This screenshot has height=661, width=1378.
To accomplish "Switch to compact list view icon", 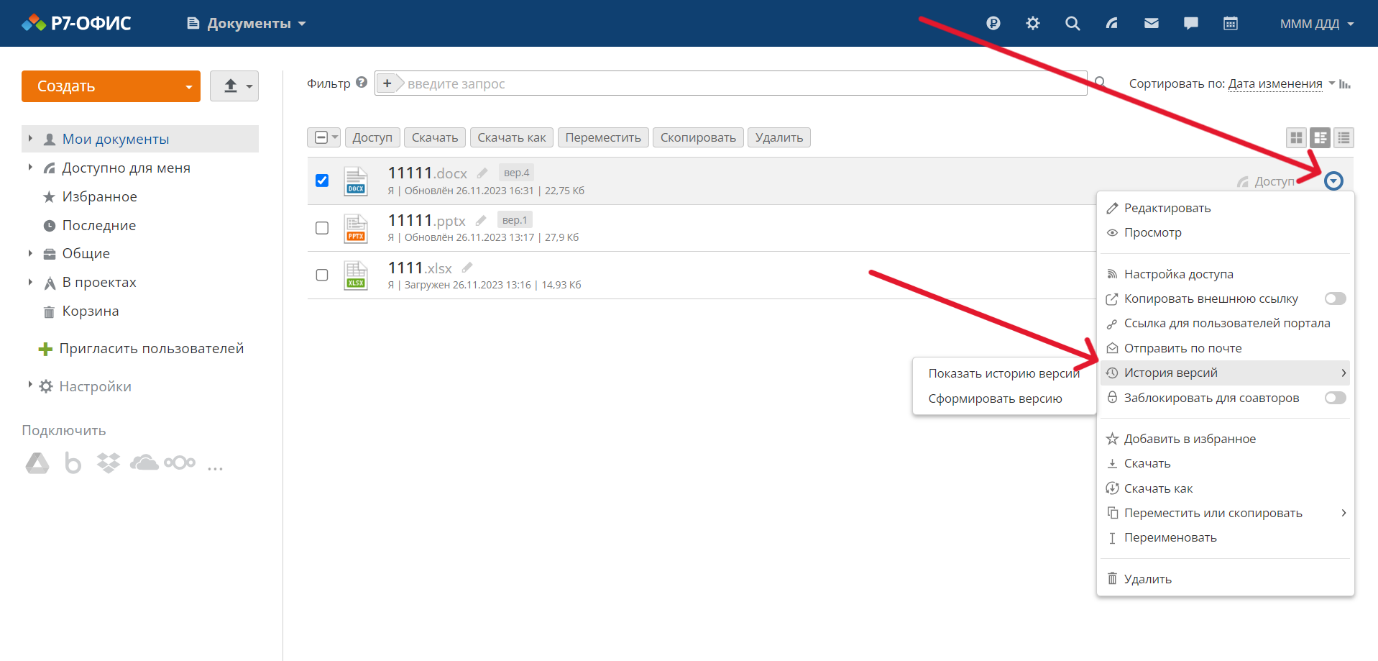I will coord(1344,138).
